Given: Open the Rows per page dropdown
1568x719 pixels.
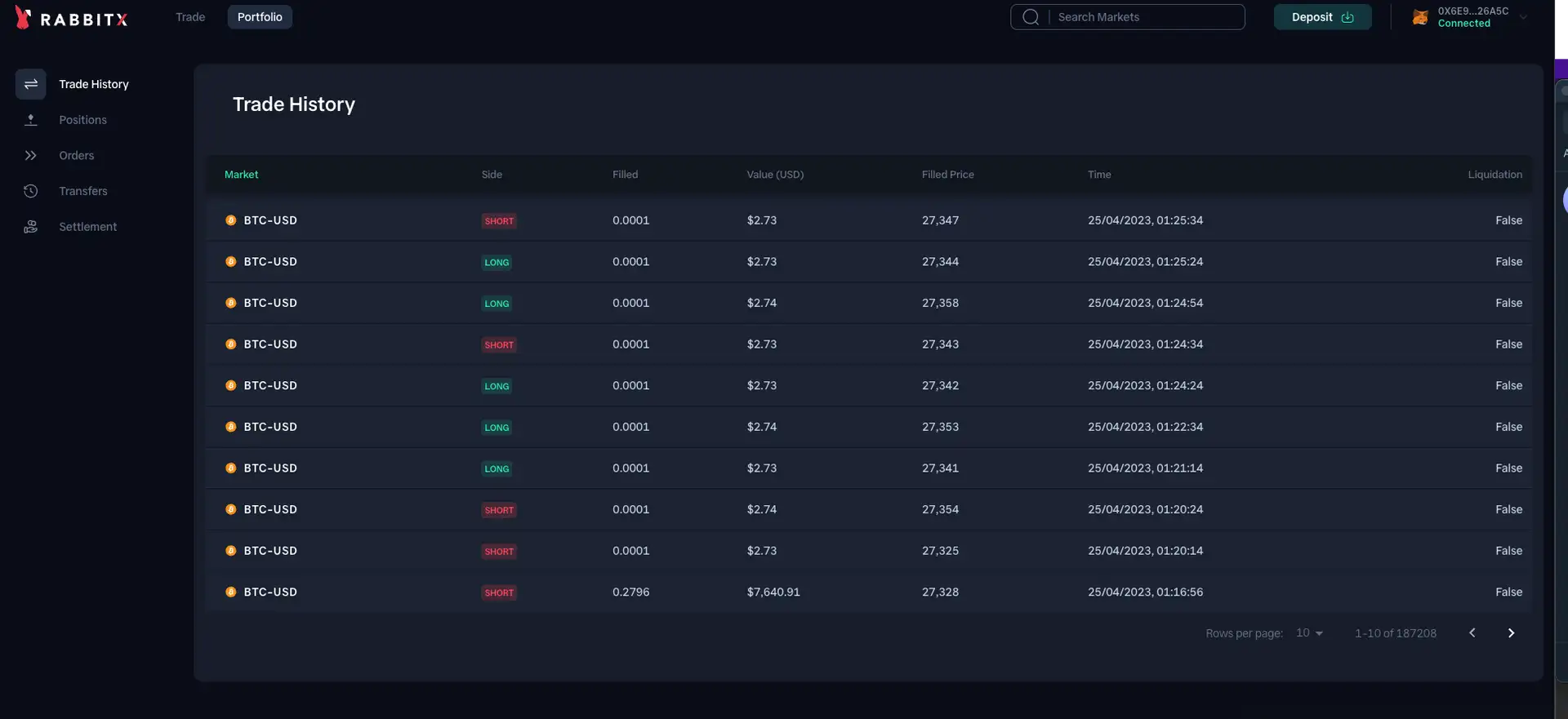Looking at the screenshot, I should tap(1309, 633).
